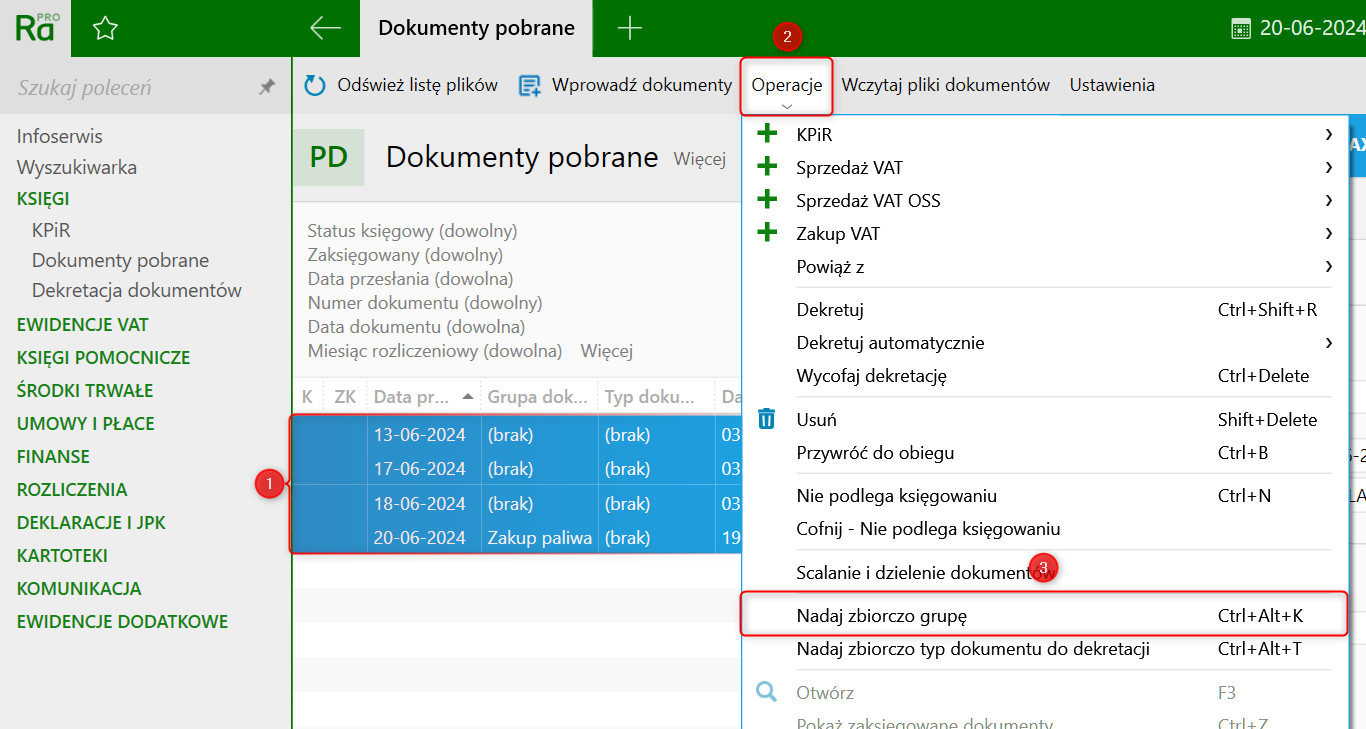1366x729 pixels.
Task: Click Więcej after Miesiąc rozliczeniowy filter
Action: point(607,351)
